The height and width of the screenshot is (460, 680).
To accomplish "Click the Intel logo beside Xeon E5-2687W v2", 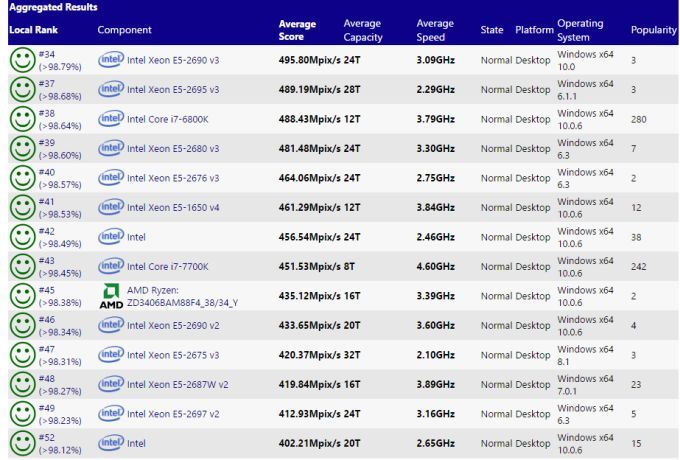I will click(x=111, y=384).
